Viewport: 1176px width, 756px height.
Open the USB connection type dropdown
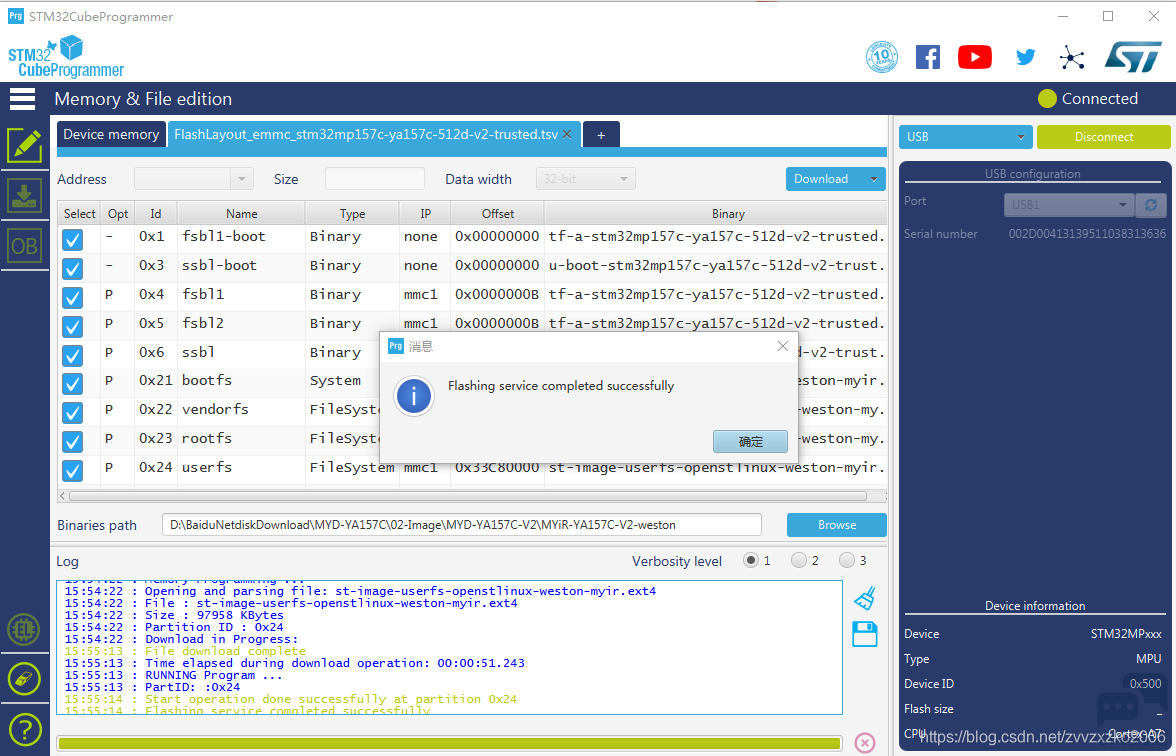(965, 136)
